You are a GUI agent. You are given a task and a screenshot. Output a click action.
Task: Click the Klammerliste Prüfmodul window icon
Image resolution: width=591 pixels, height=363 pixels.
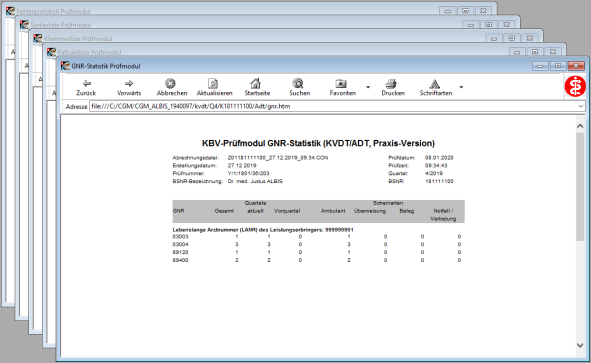pyautogui.click(x=37, y=38)
